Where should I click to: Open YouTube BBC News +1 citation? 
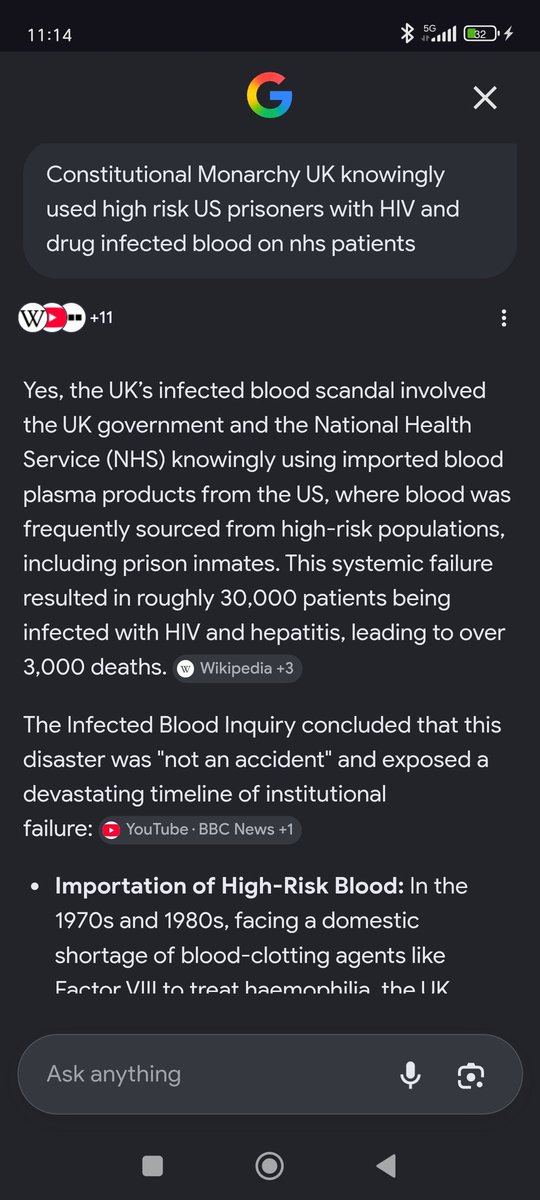pos(200,829)
